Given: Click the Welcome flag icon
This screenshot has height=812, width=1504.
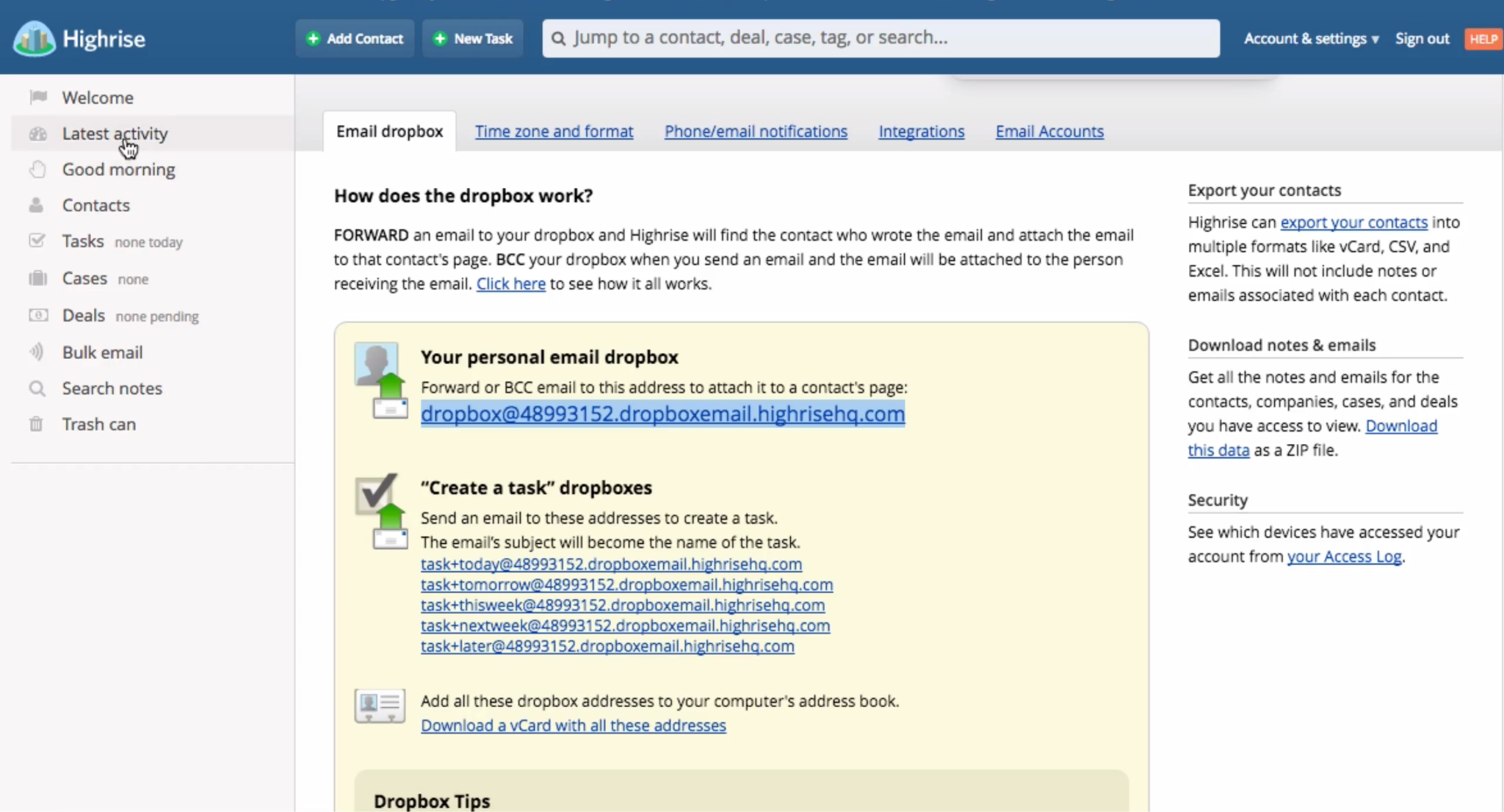Looking at the screenshot, I should click(x=38, y=97).
